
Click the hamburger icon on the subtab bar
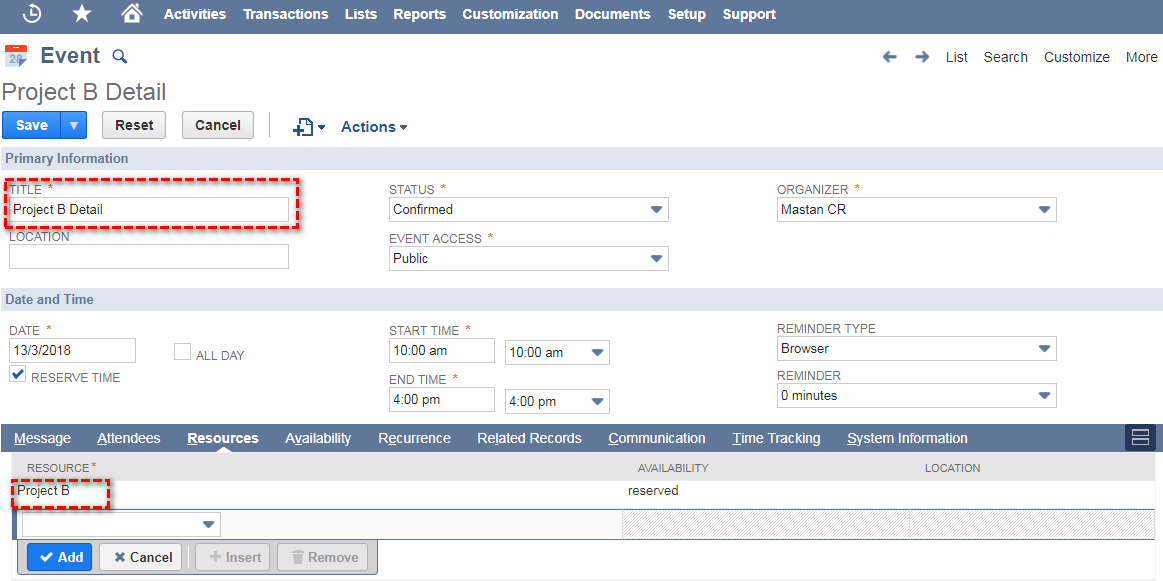click(x=1140, y=437)
